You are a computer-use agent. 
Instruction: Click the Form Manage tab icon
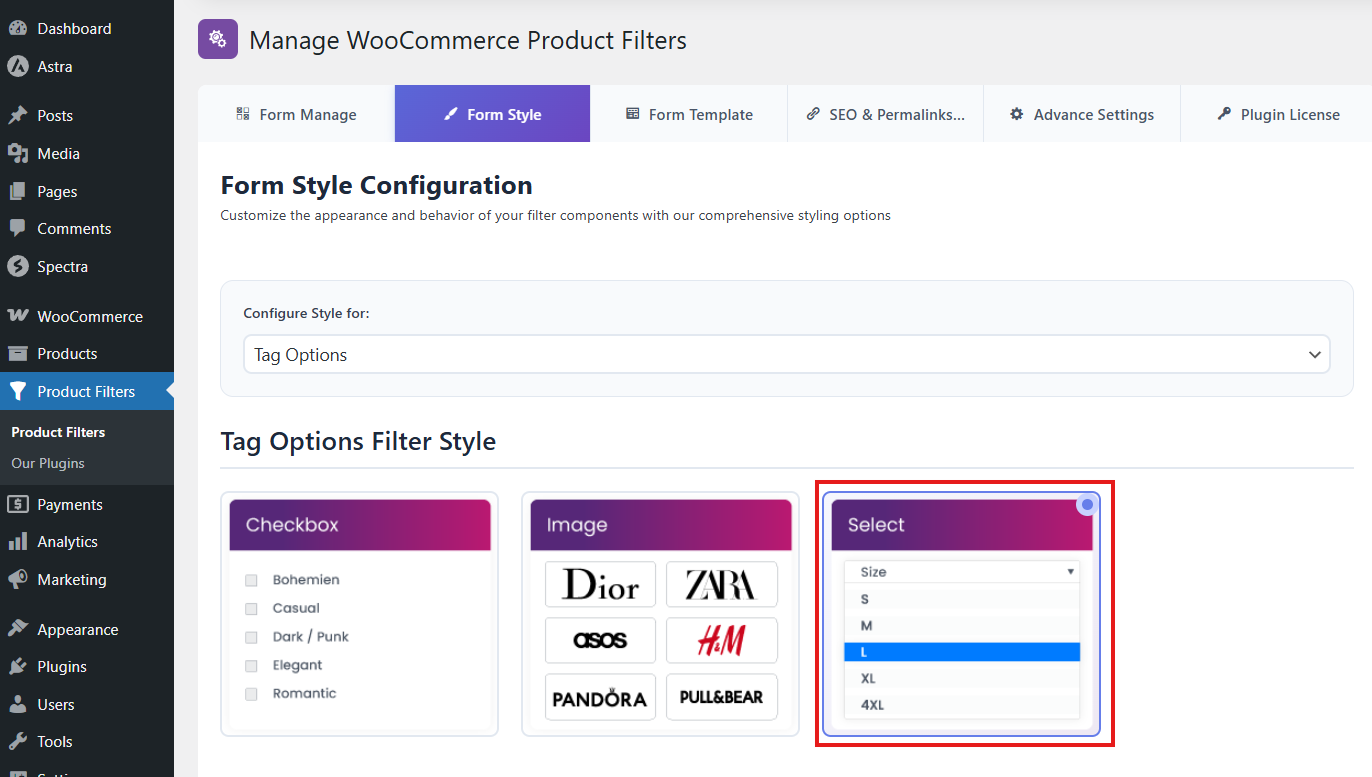pos(243,114)
